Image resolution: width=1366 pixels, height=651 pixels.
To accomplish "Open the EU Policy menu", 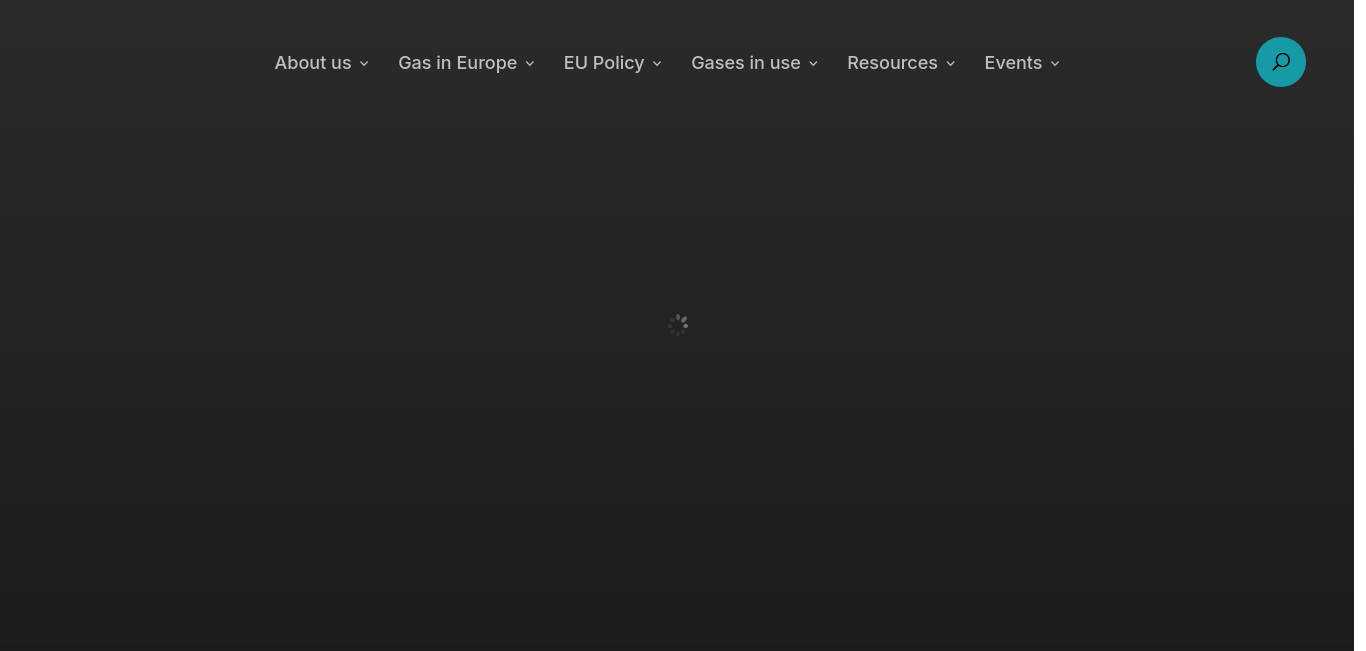I will click(x=612, y=63).
